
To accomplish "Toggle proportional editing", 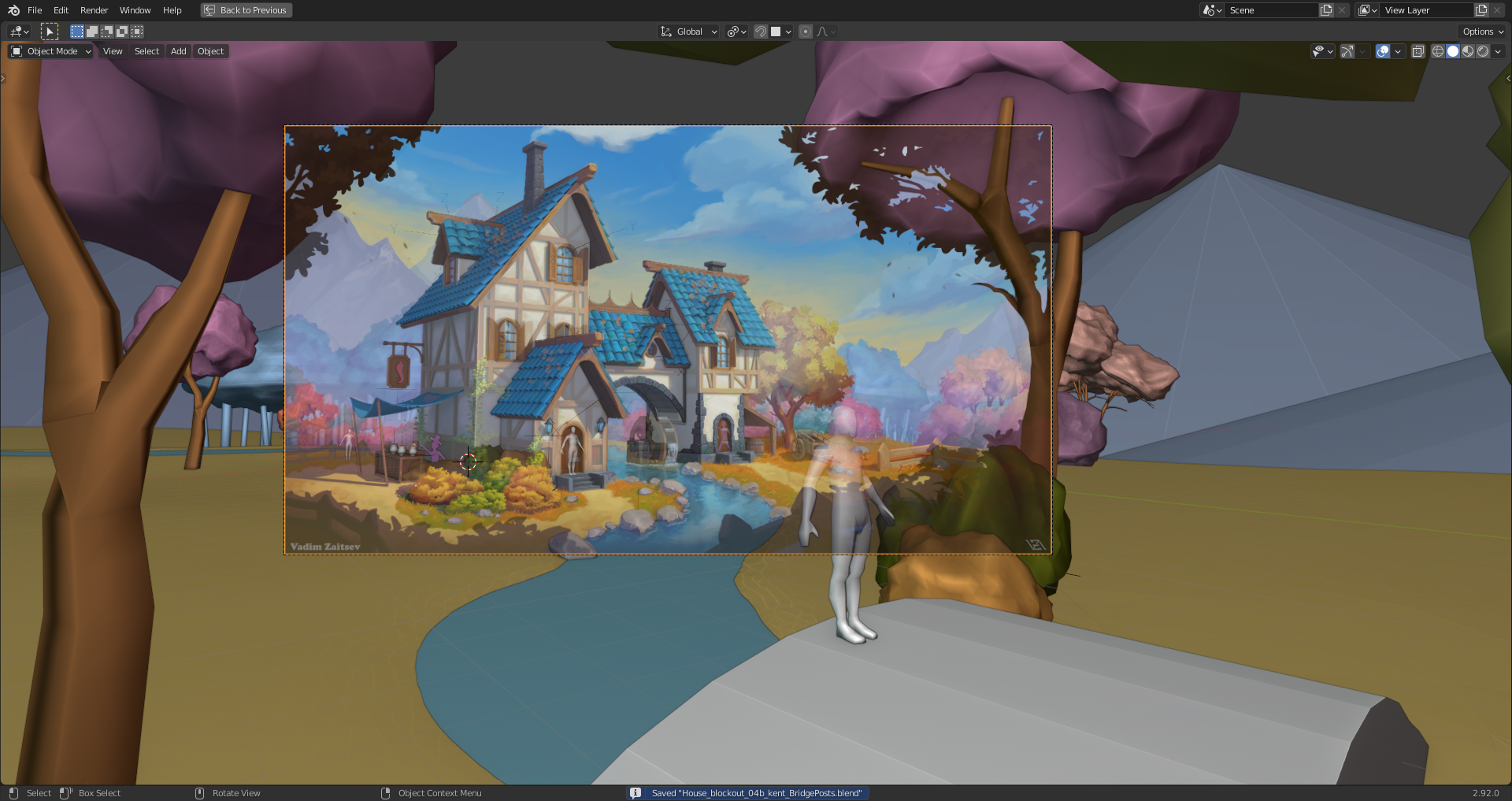I will point(805,32).
